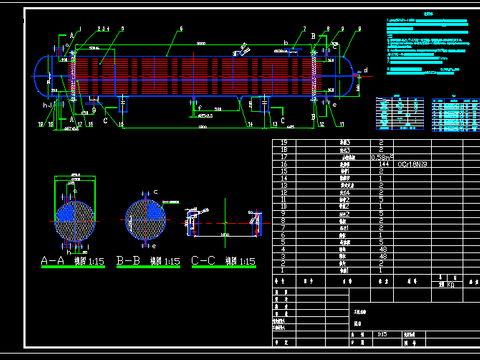Select nozzle d on the right head
The height and width of the screenshot is (360, 480).
(x=356, y=76)
